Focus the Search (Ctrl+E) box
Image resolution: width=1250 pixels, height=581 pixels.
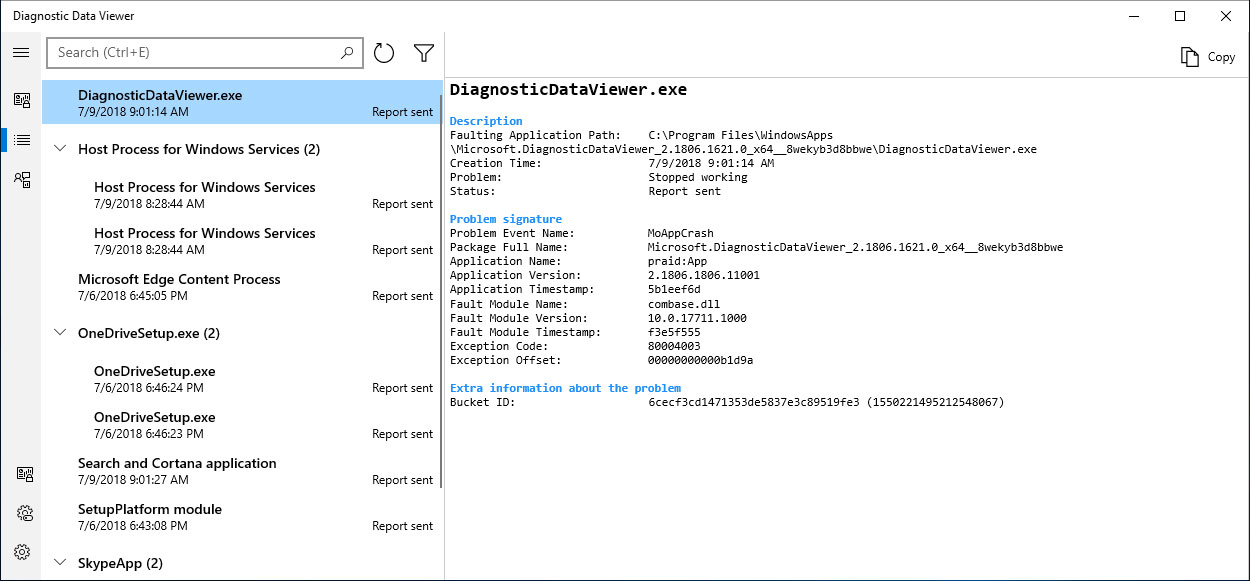point(204,53)
